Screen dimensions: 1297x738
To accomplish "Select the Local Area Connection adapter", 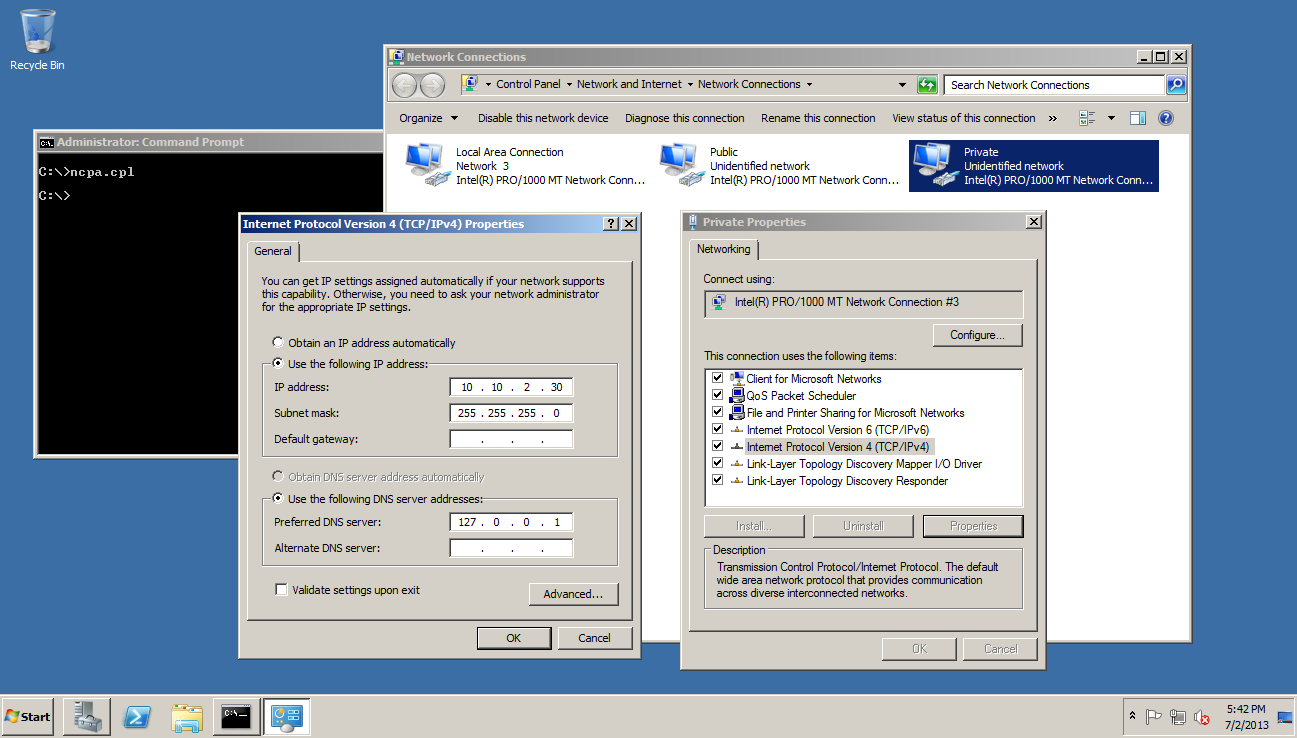I will pyautogui.click(x=425, y=165).
